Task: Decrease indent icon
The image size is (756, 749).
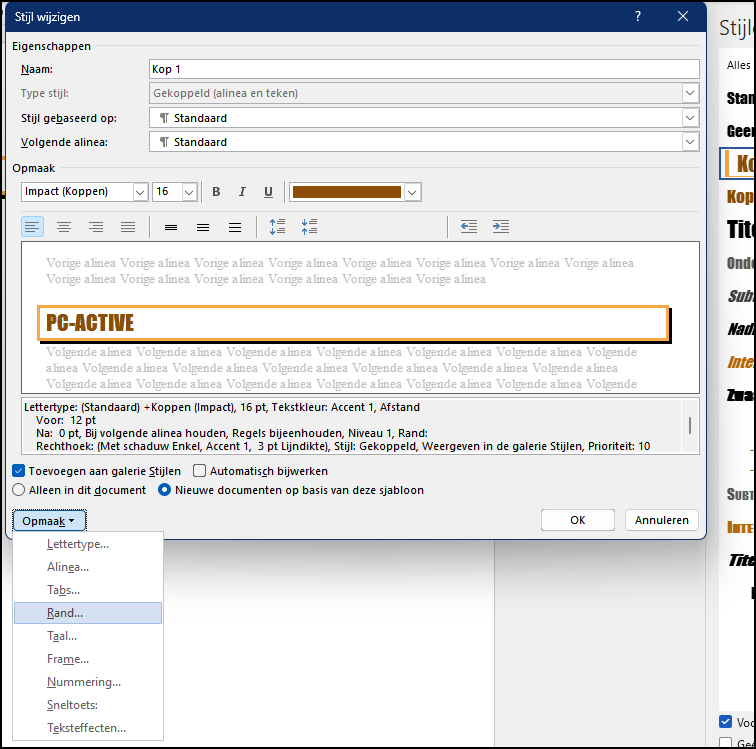Action: point(469,227)
